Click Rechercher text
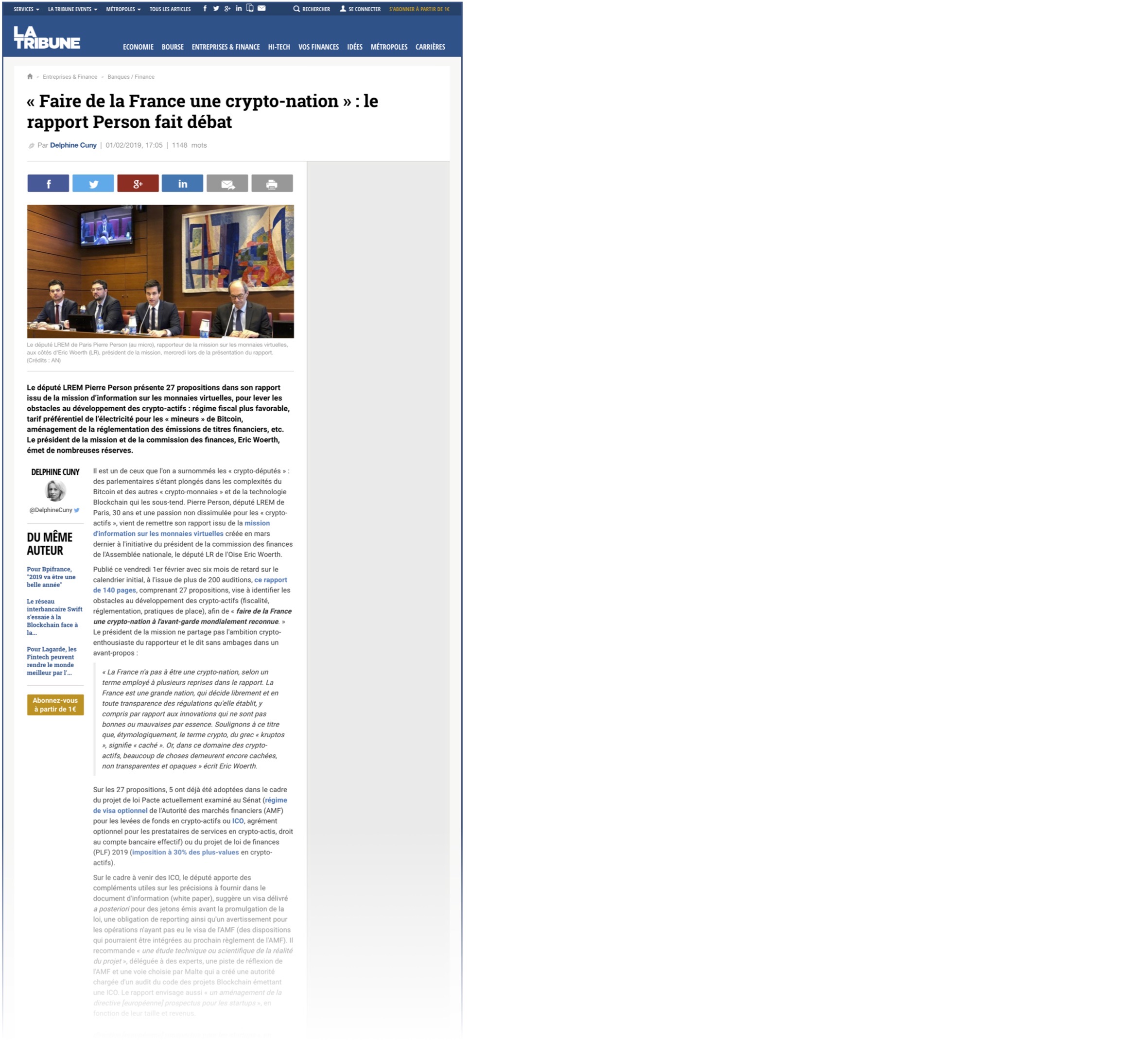Image resolution: width=1148 pixels, height=1058 pixels. pos(316,9)
